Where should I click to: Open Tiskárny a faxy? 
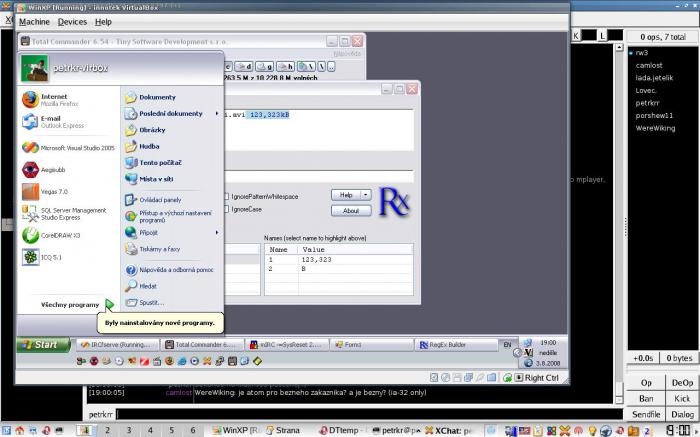pos(152,249)
